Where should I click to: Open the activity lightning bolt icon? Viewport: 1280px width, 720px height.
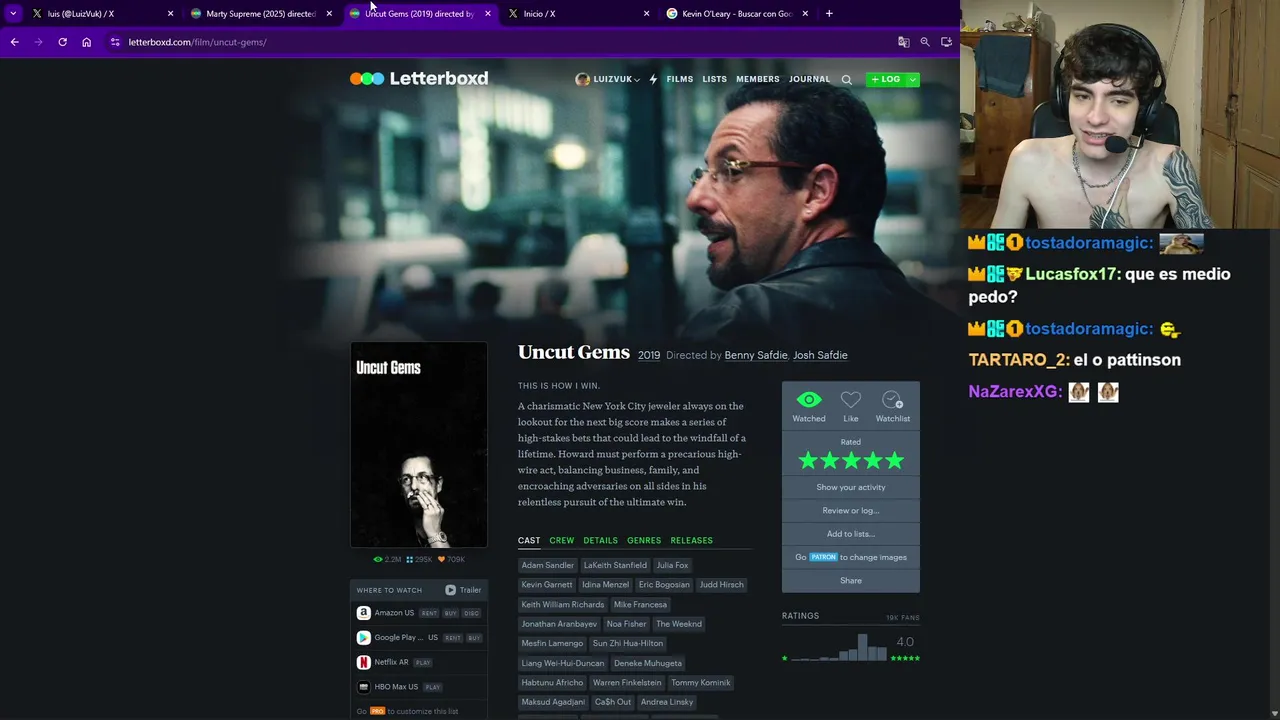pyautogui.click(x=653, y=79)
